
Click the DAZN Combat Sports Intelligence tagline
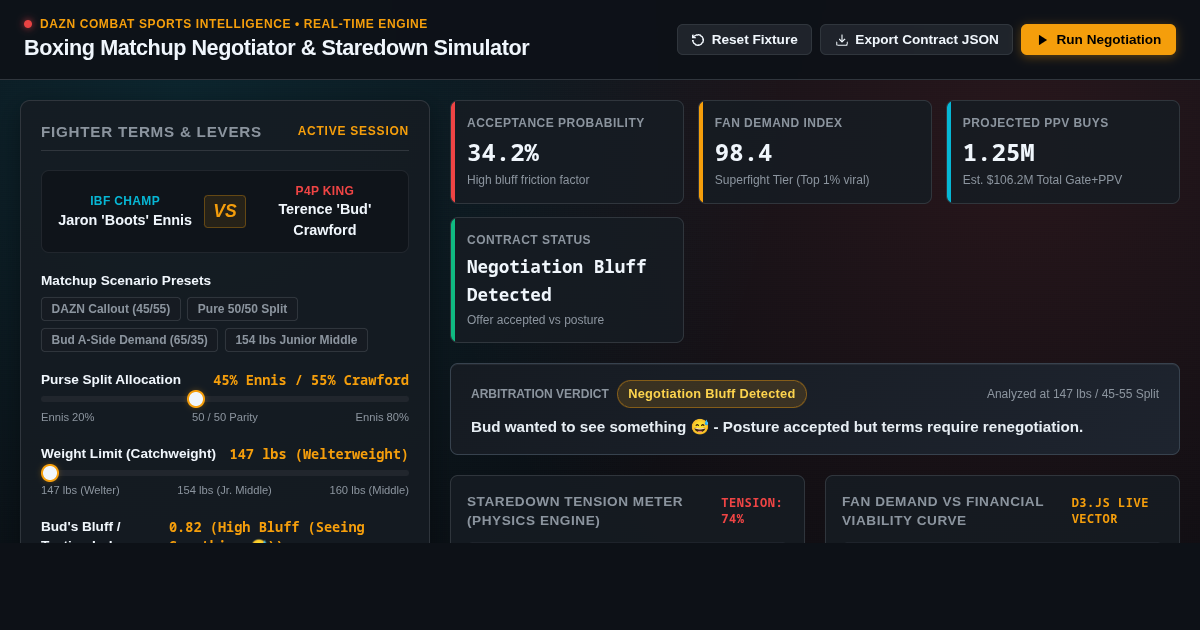[x=234, y=24]
